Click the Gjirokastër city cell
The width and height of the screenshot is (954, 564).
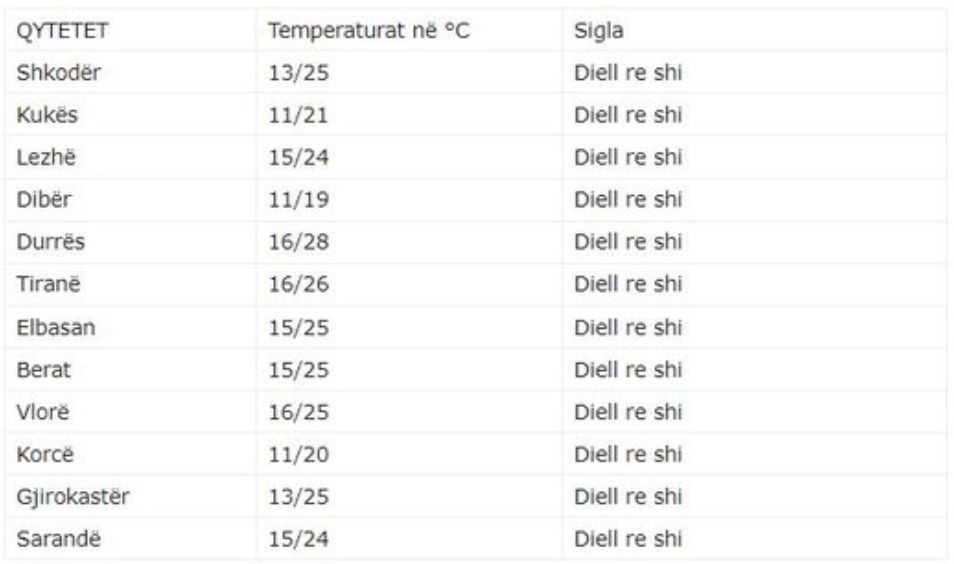pyautogui.click(x=73, y=497)
